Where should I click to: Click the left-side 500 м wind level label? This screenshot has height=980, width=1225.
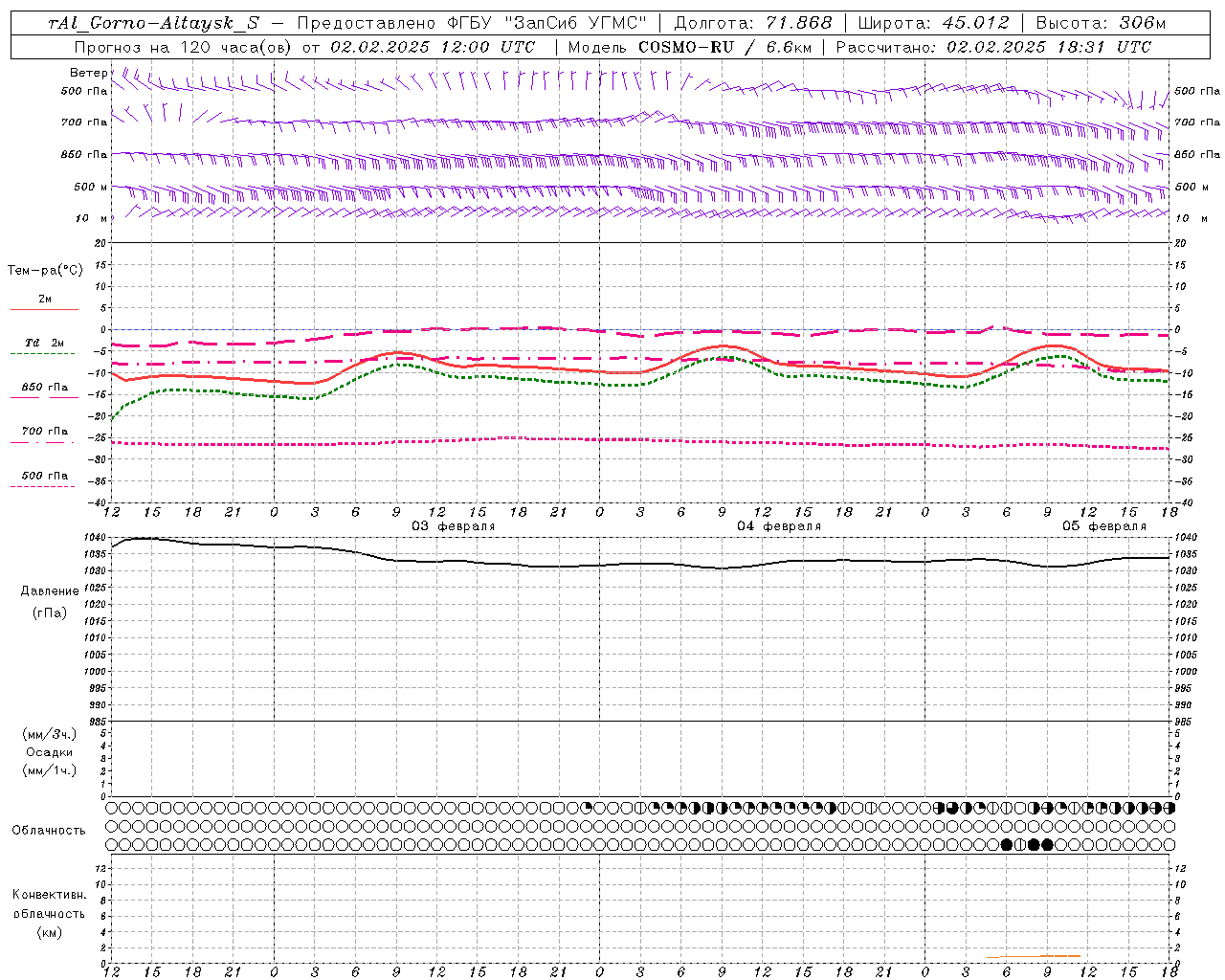(91, 187)
